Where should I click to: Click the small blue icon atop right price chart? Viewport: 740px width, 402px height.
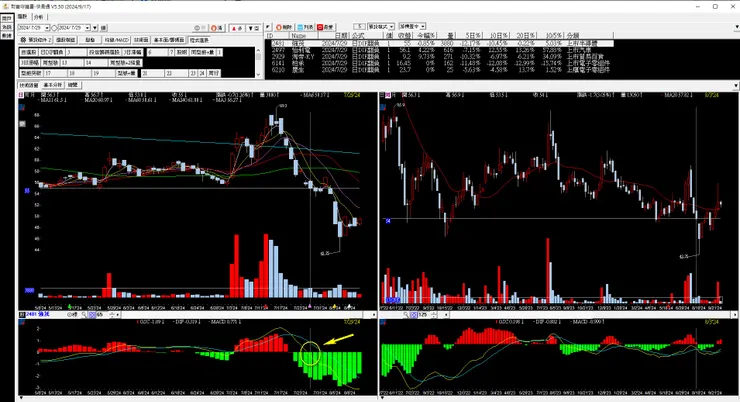tap(383, 108)
